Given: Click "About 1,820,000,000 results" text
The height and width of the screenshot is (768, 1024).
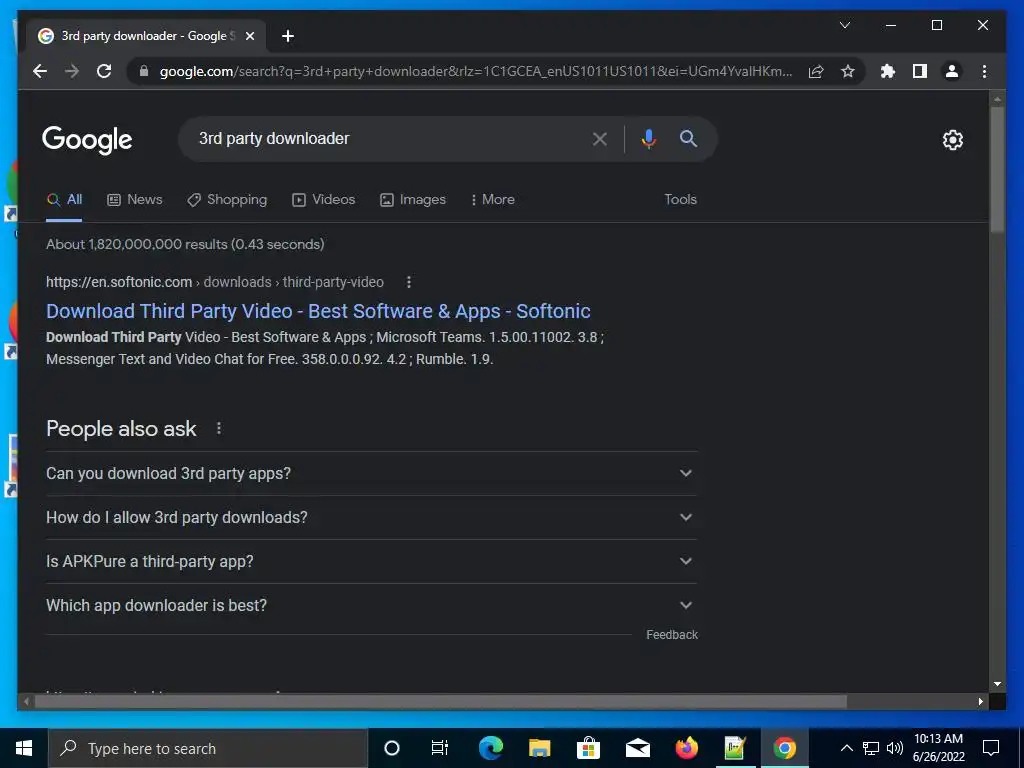Looking at the screenshot, I should [x=136, y=244].
